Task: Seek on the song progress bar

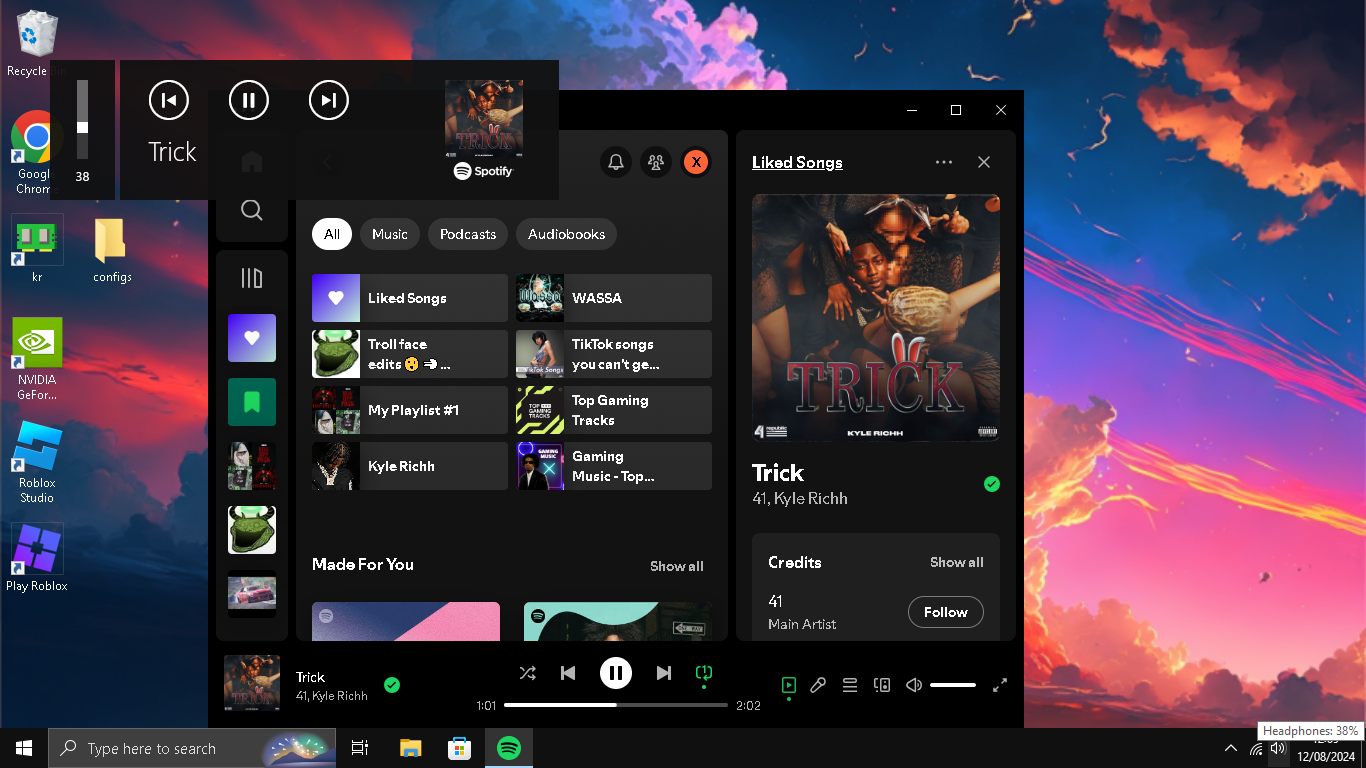Action: pyautogui.click(x=616, y=705)
